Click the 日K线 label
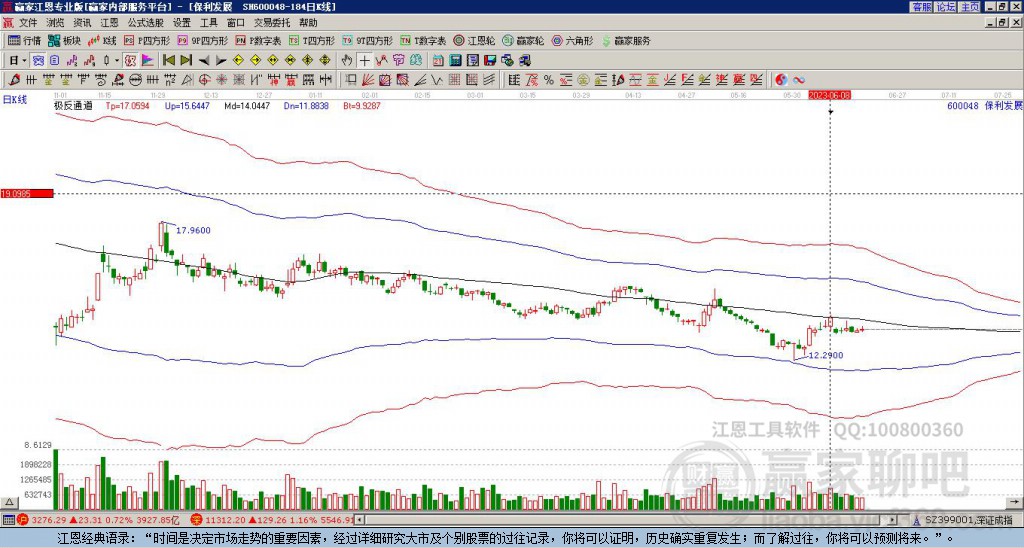 (15, 100)
